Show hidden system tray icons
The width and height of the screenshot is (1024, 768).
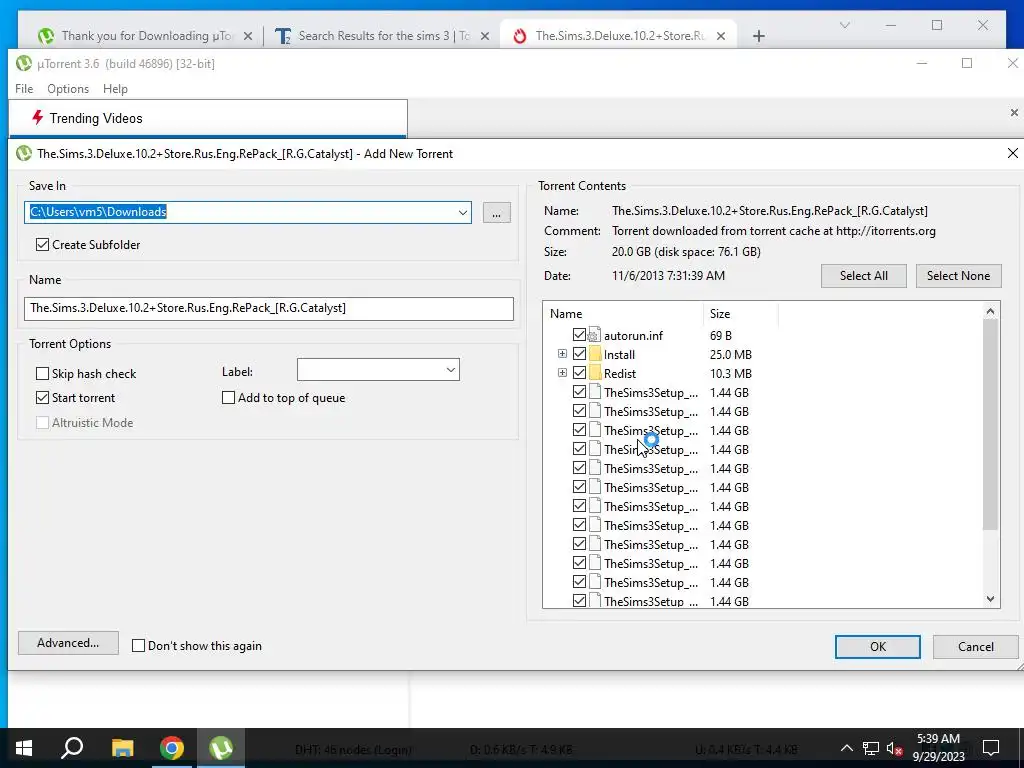click(846, 748)
